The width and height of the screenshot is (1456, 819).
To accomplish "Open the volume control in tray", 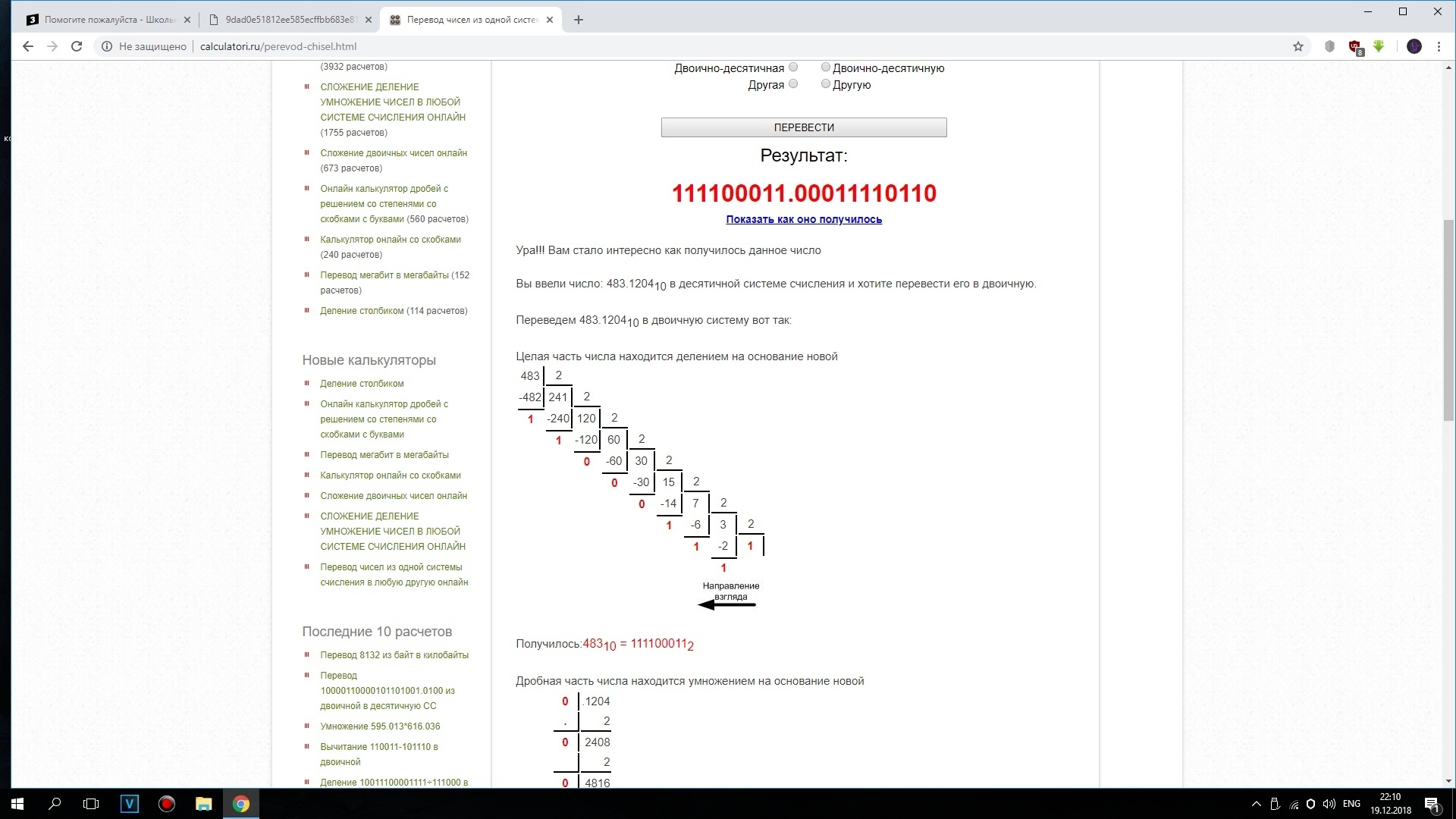I will [x=1329, y=804].
